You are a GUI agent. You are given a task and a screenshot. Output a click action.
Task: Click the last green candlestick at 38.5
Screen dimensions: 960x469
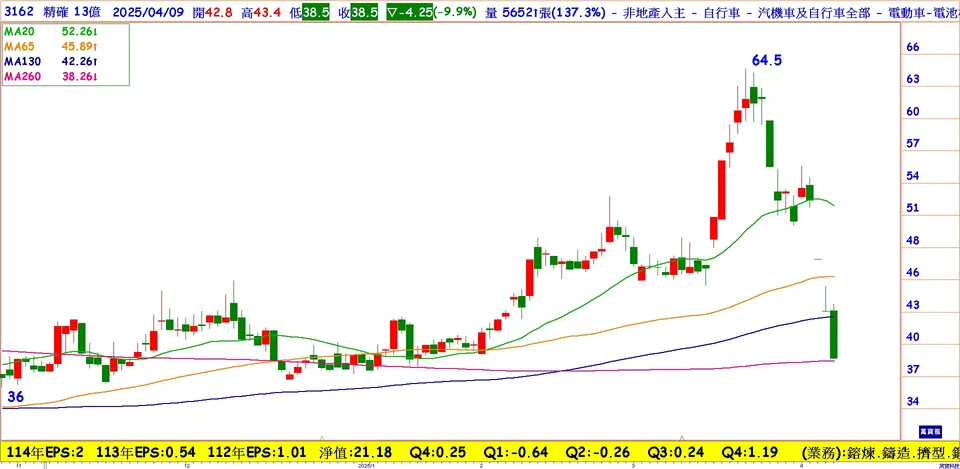[x=833, y=334]
